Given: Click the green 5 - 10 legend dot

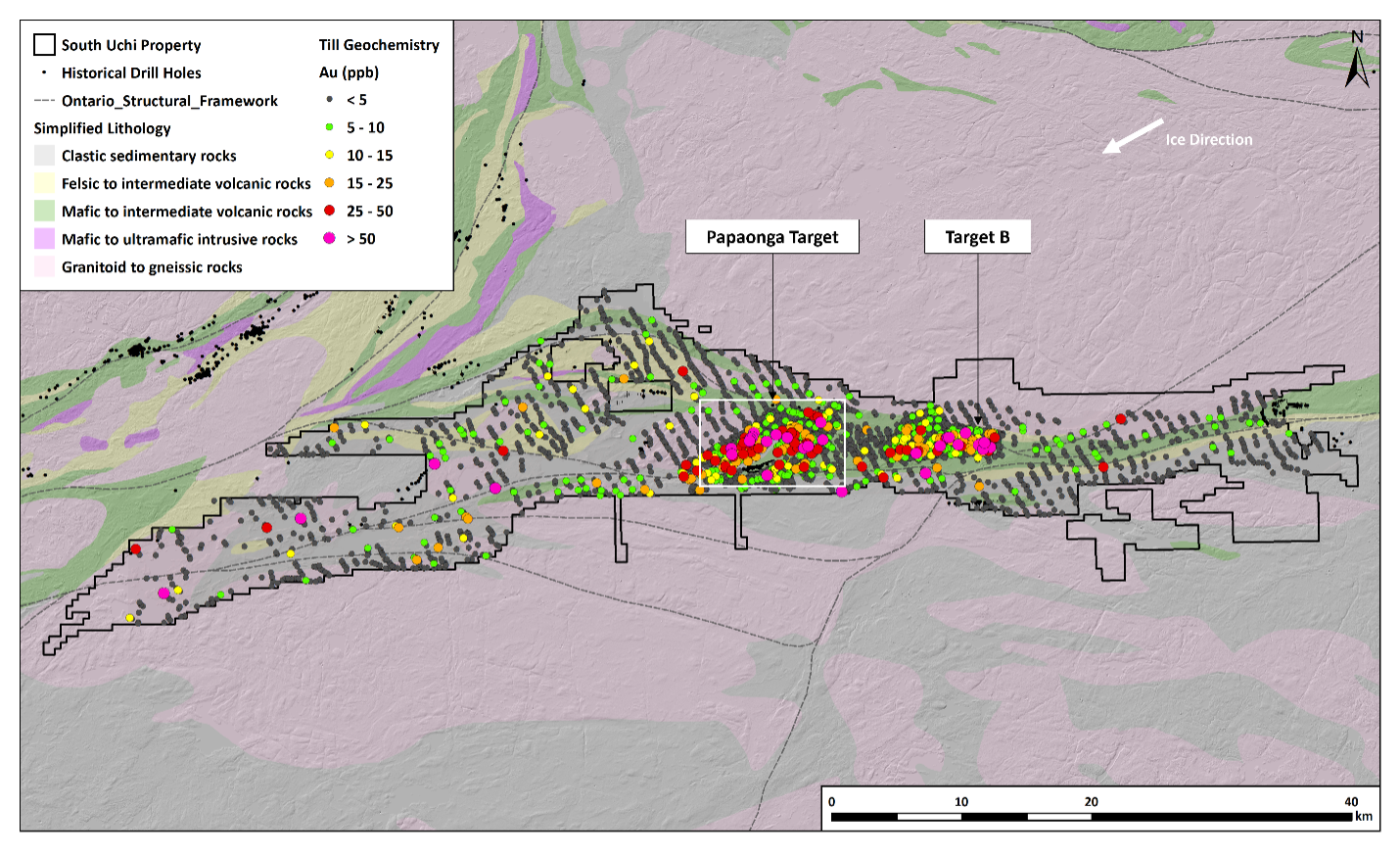Looking at the screenshot, I should (330, 127).
